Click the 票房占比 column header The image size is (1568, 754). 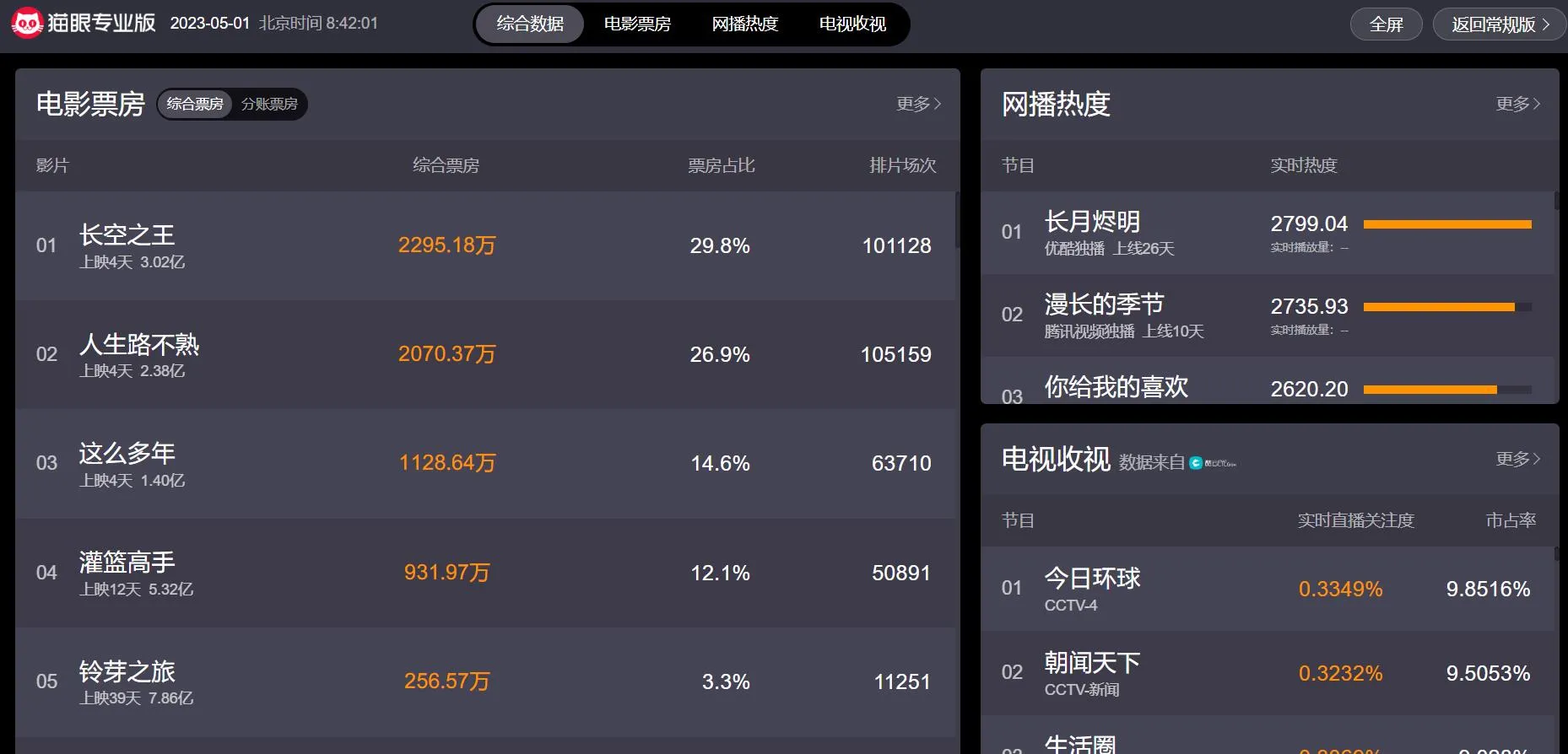tap(722, 165)
